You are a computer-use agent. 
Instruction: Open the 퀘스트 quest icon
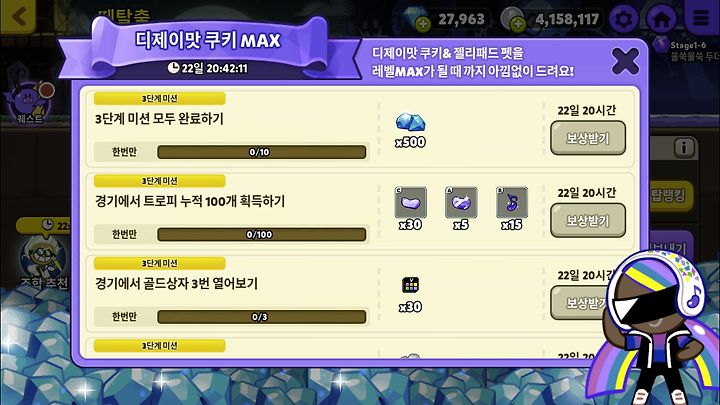pyautogui.click(x=29, y=103)
